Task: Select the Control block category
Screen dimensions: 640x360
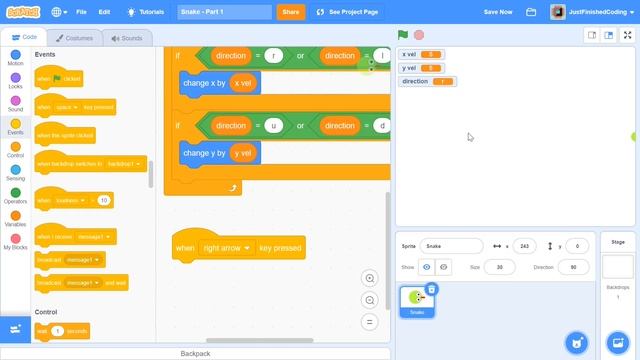Action: coord(16,150)
